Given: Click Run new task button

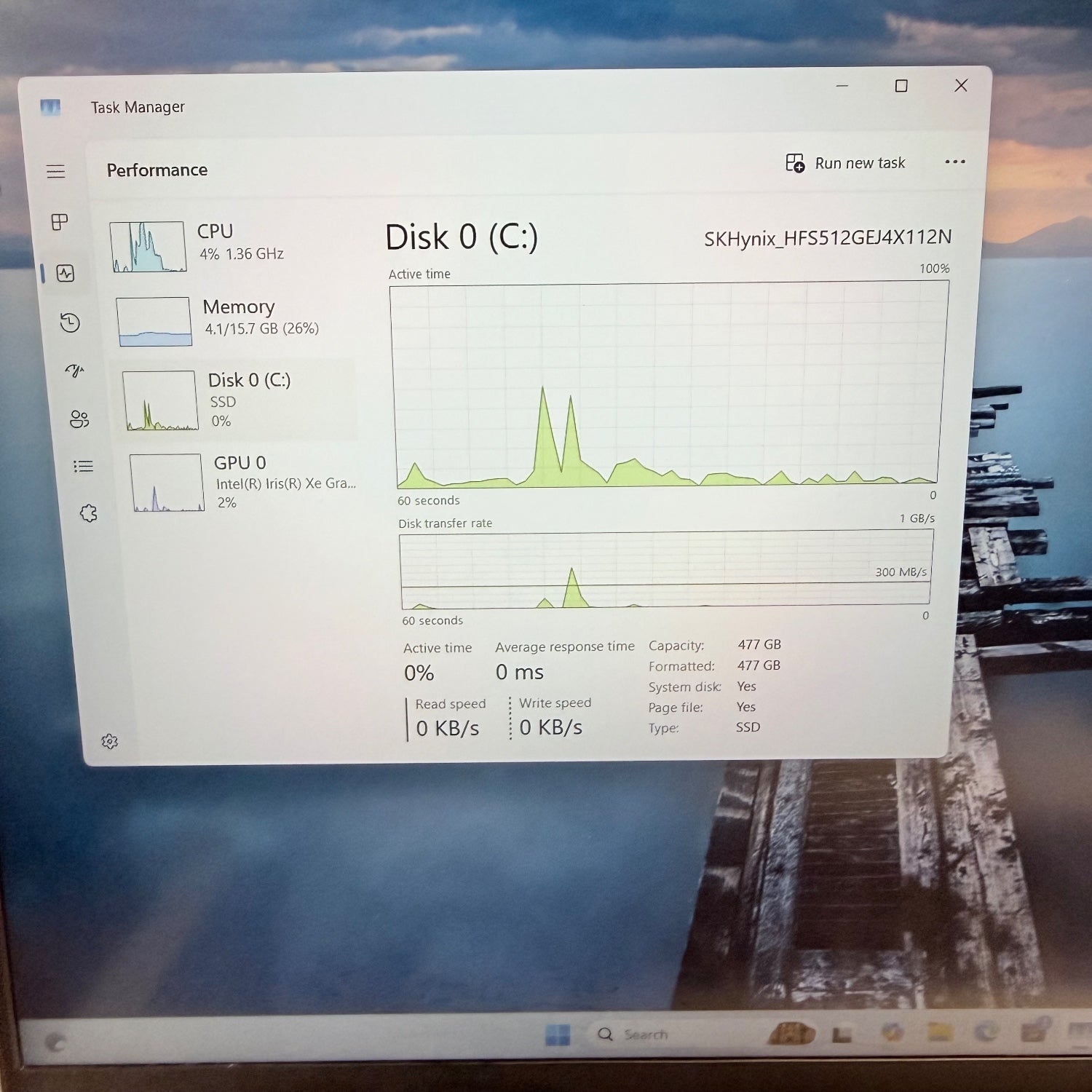Looking at the screenshot, I should (x=846, y=163).
